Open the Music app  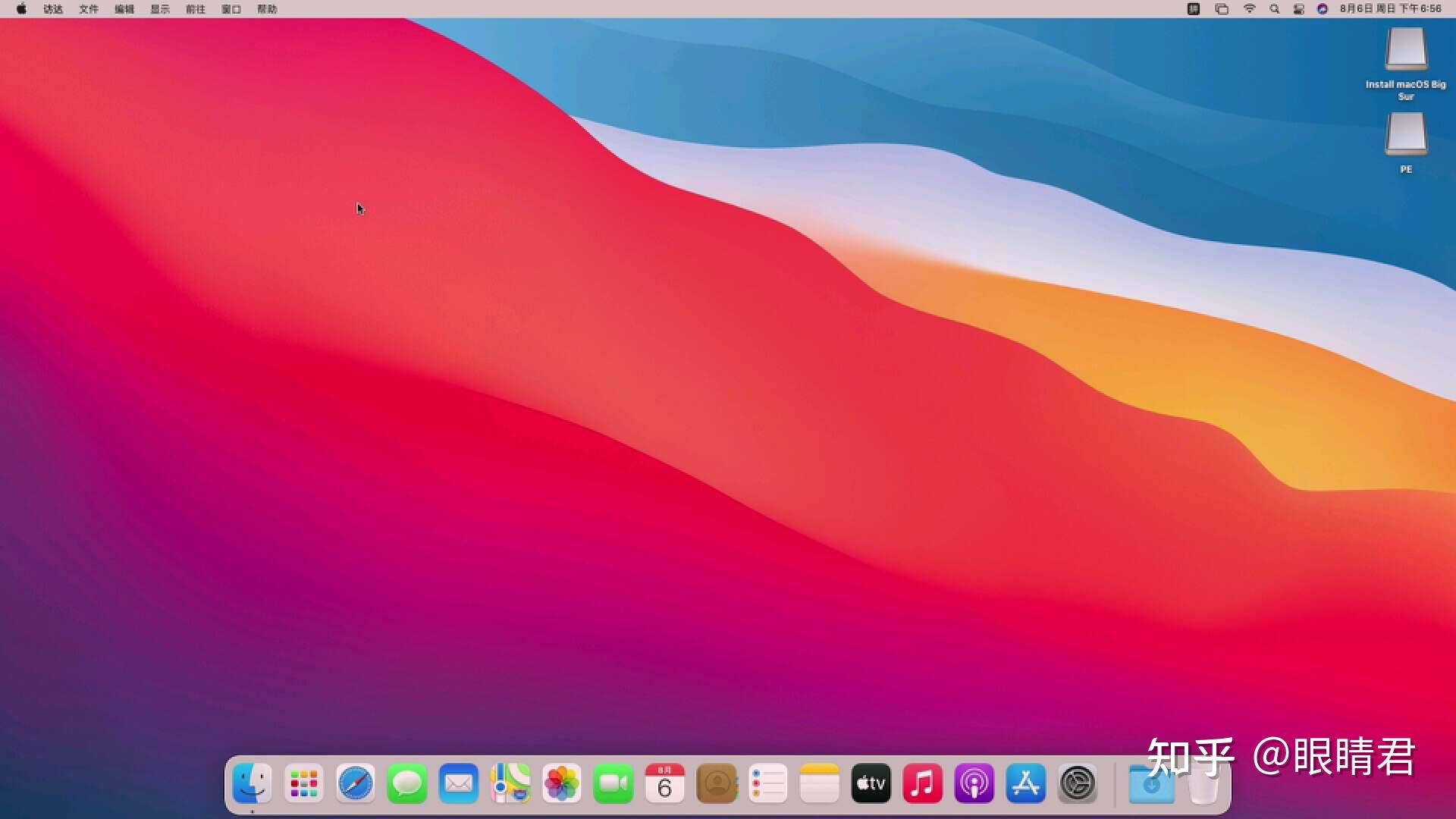click(922, 783)
